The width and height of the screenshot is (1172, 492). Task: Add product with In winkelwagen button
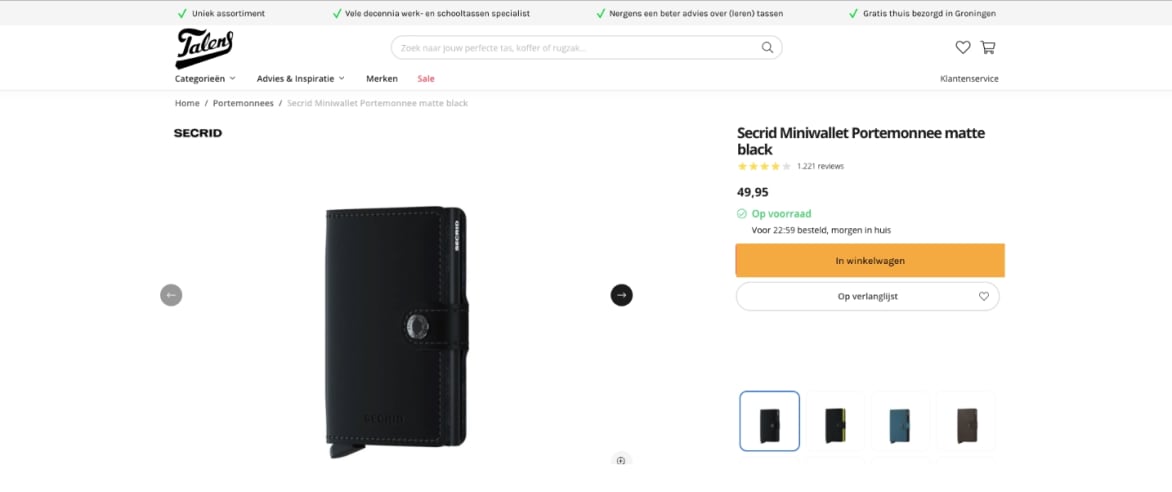click(870, 261)
